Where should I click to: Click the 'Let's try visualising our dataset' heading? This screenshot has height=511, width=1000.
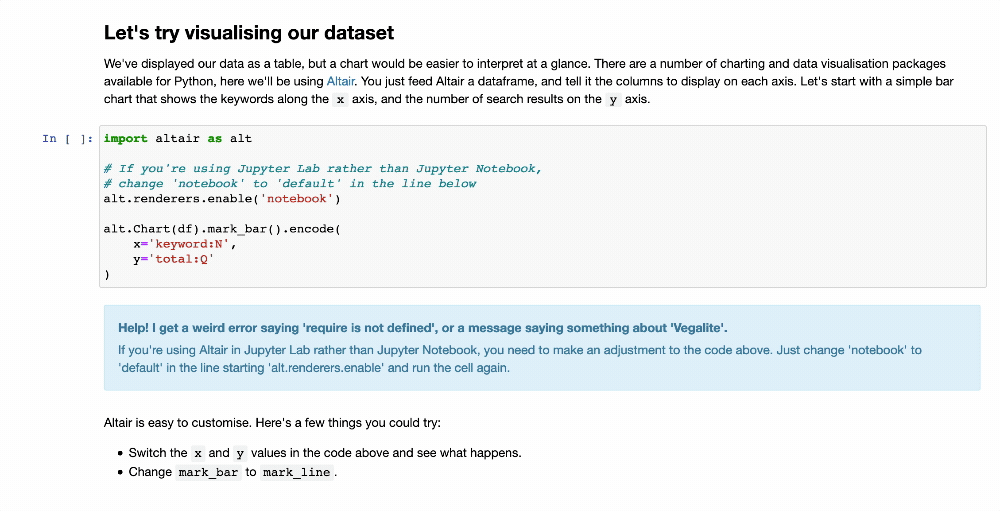tap(249, 33)
